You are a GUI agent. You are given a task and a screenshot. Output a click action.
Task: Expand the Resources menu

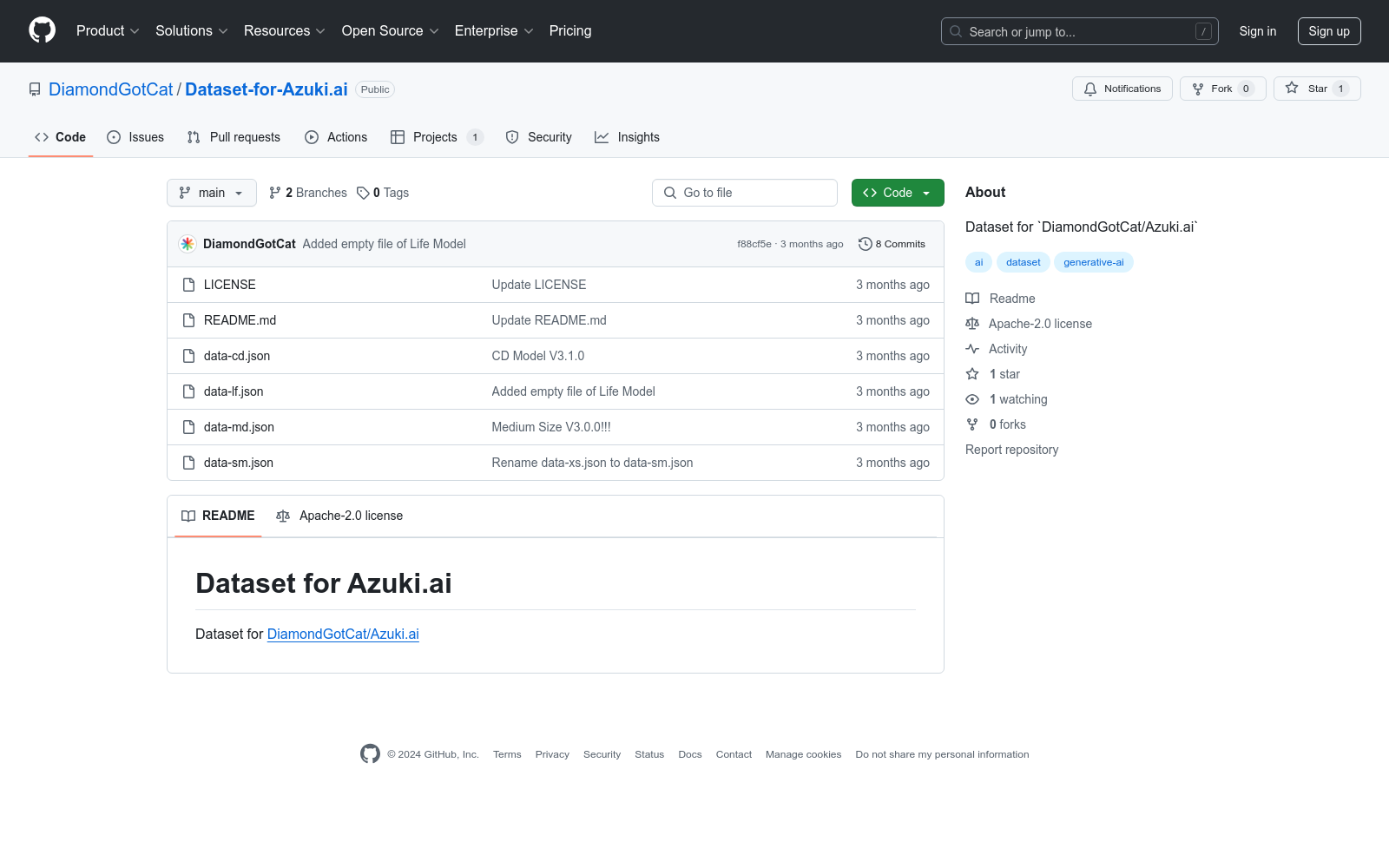coord(285,30)
